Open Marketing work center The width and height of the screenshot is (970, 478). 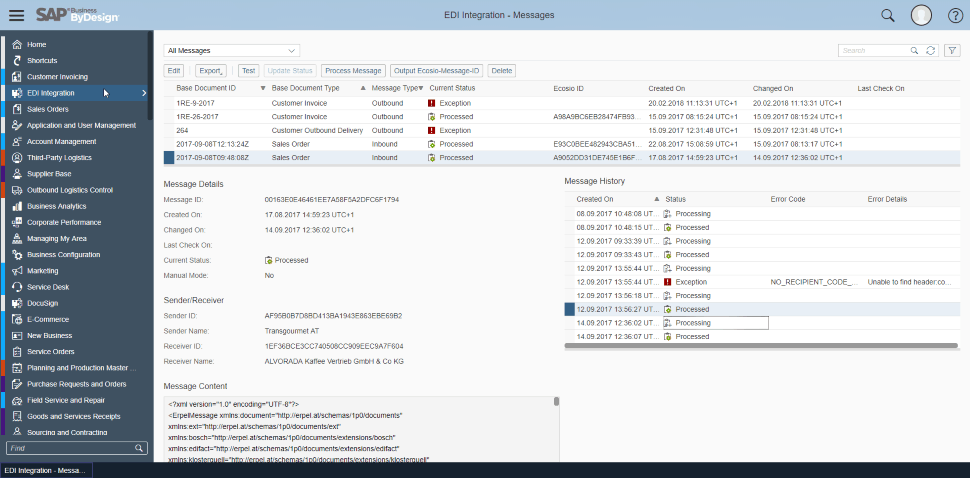tap(42, 271)
